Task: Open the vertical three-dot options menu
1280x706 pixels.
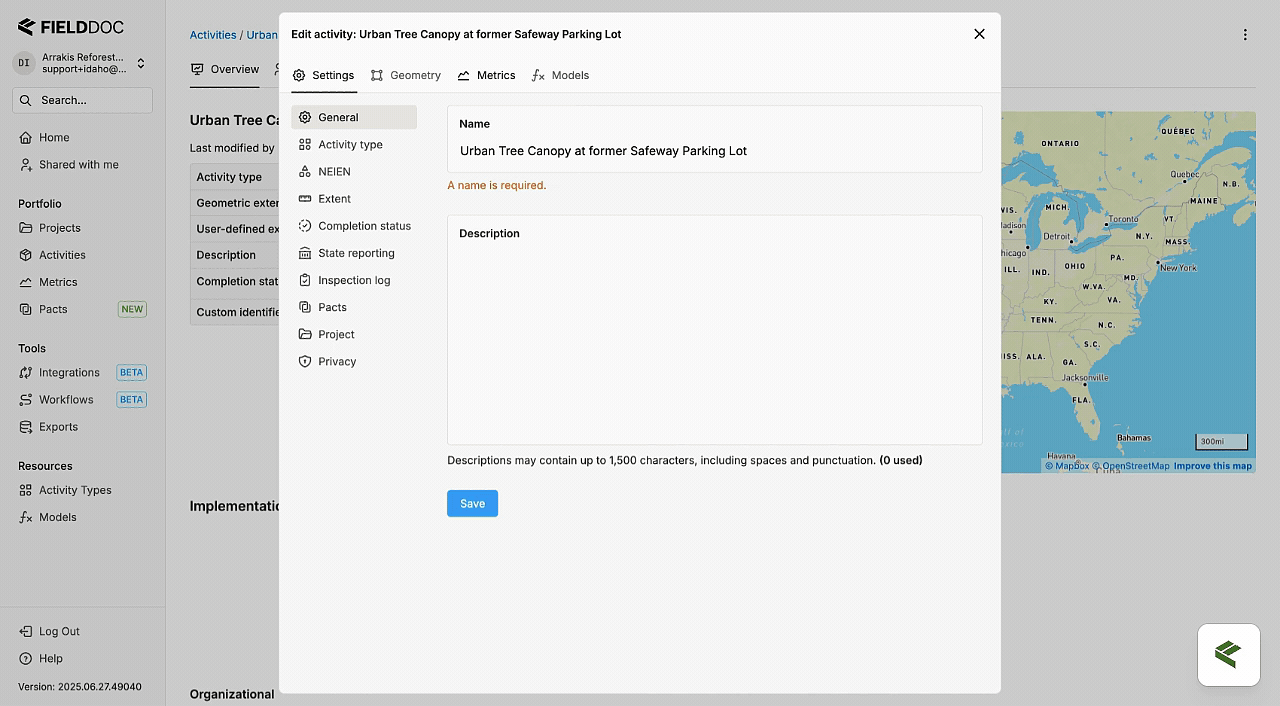Action: (1245, 35)
